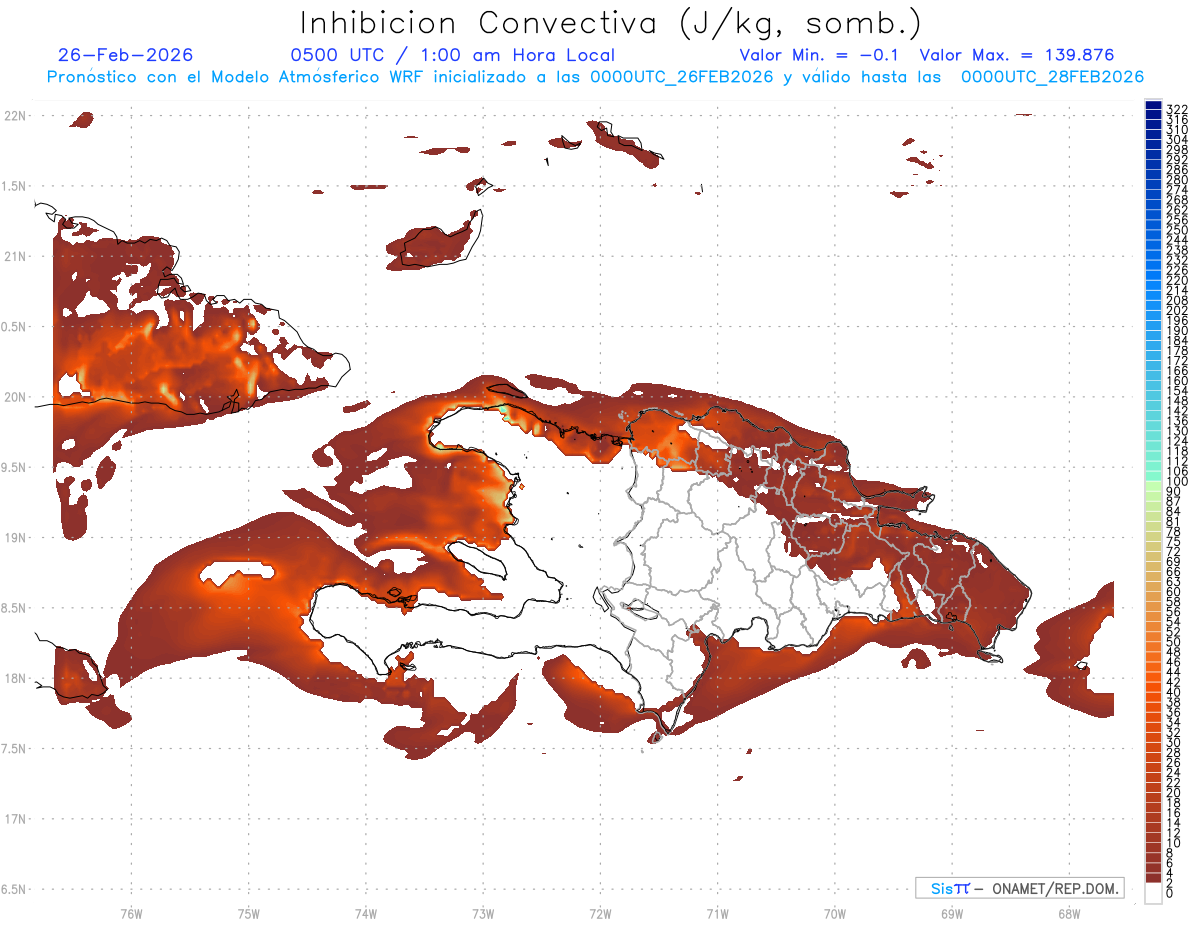Image resolution: width=1200 pixels, height=927 pixels.
Task: Click the '19N' latitude label
Action: [16, 538]
